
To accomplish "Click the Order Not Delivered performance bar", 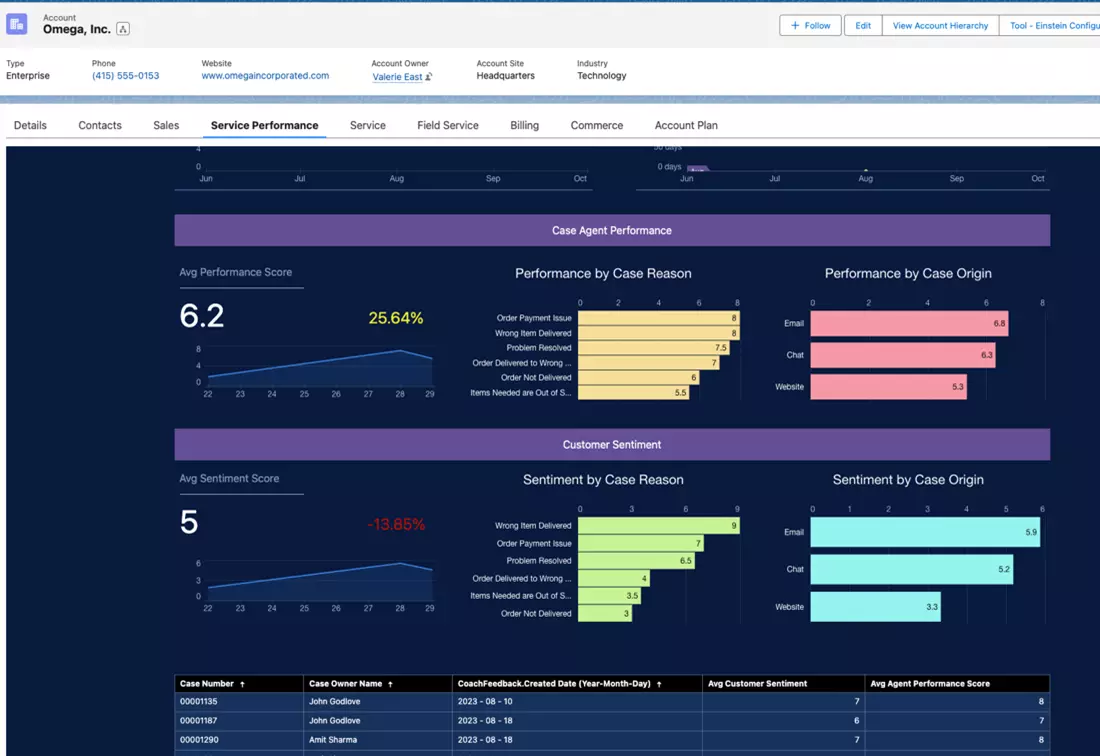I will (x=638, y=377).
